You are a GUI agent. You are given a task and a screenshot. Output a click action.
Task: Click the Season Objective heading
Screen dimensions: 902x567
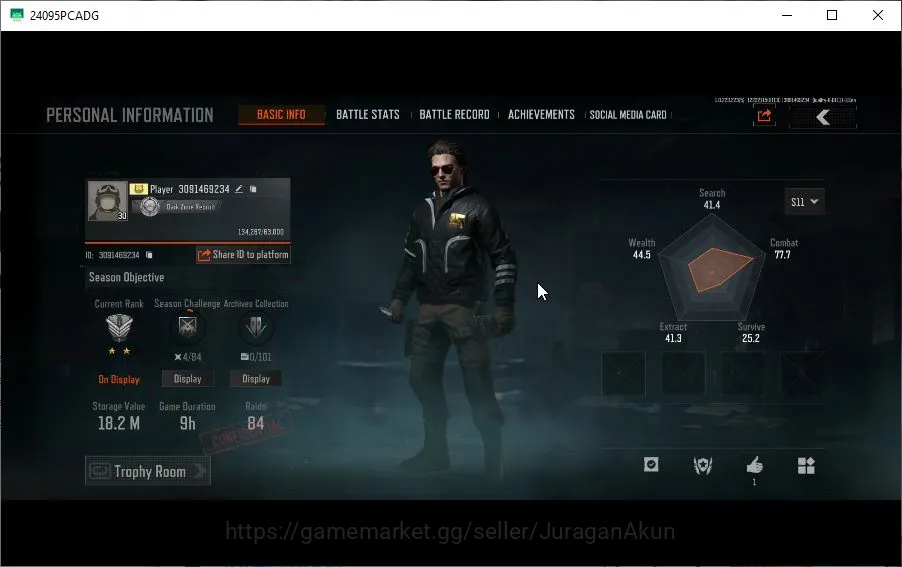[x=127, y=277]
